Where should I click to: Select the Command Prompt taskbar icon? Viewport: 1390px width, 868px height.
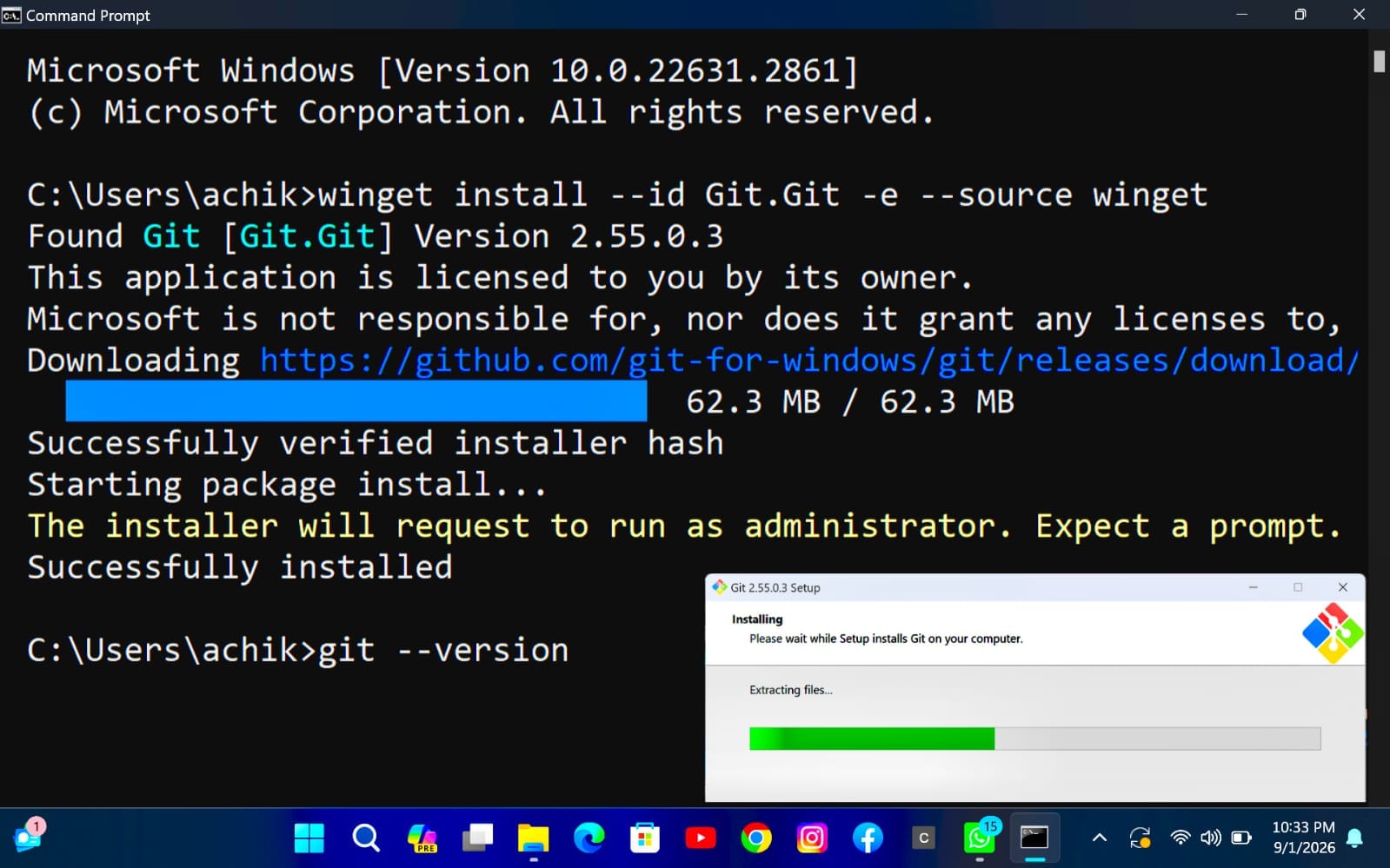pyautogui.click(x=1034, y=838)
